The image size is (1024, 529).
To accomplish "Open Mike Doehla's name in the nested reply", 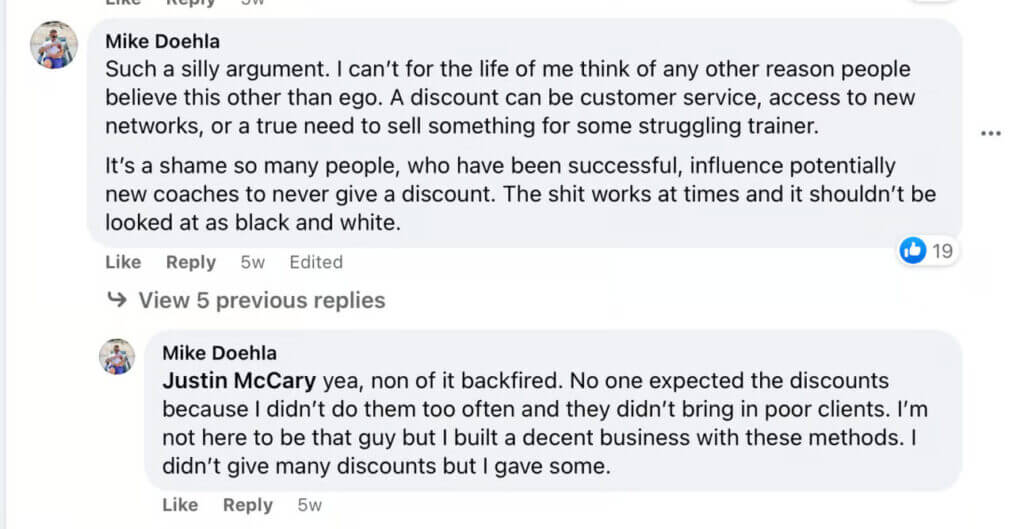I will (219, 353).
